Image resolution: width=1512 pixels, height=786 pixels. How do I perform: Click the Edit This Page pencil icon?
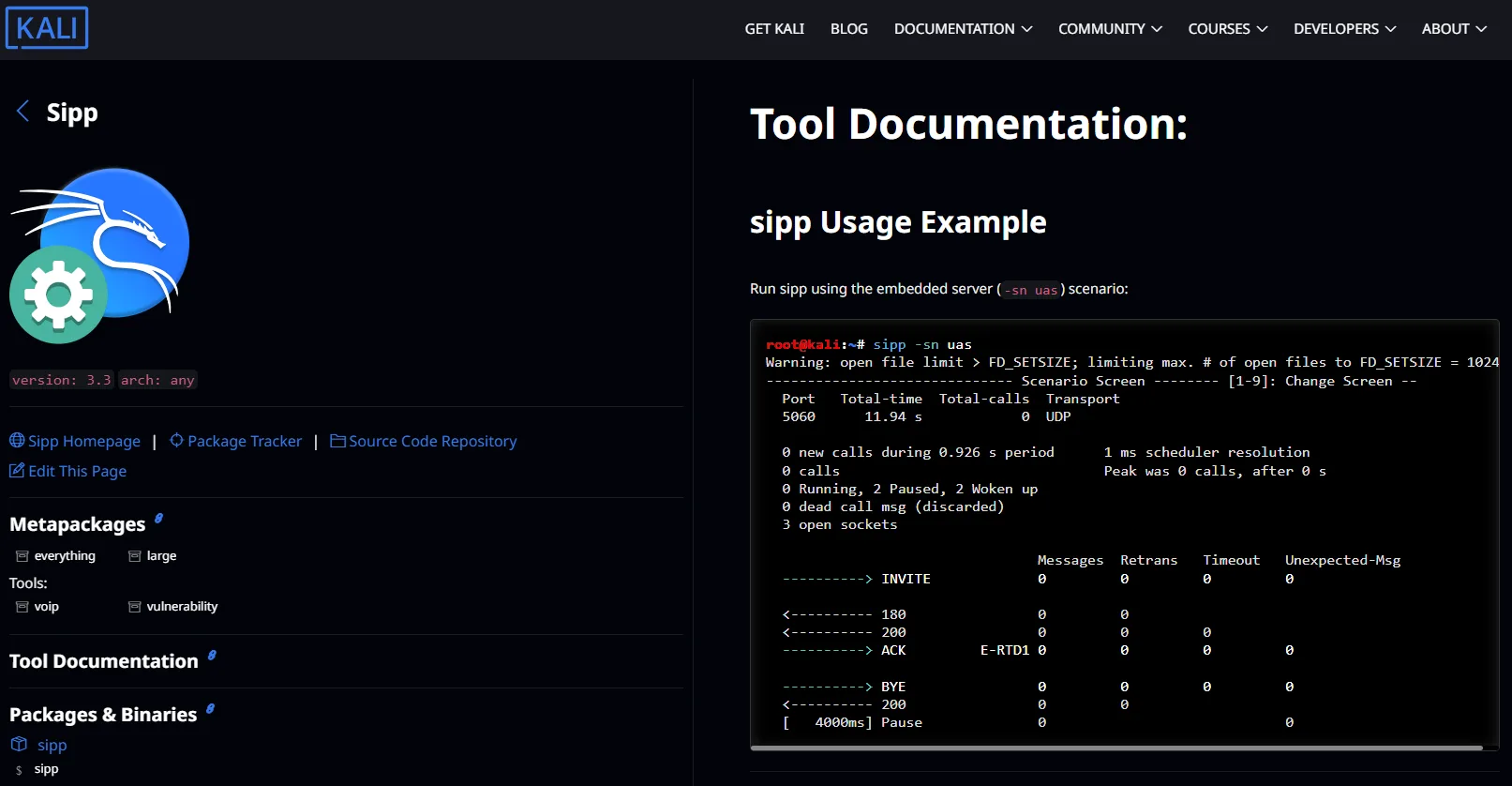(17, 471)
